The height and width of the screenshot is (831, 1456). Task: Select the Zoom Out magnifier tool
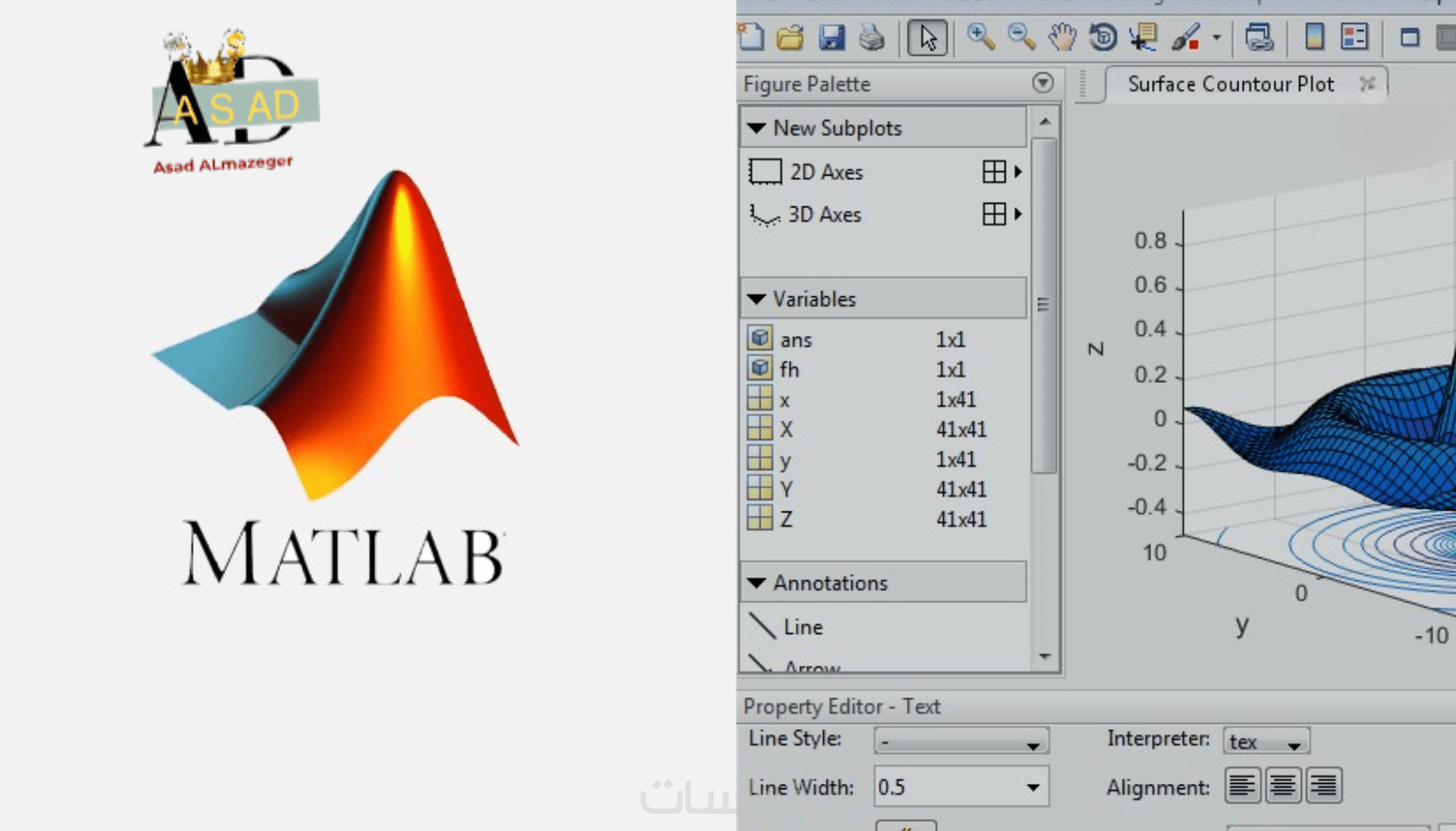(x=1021, y=37)
